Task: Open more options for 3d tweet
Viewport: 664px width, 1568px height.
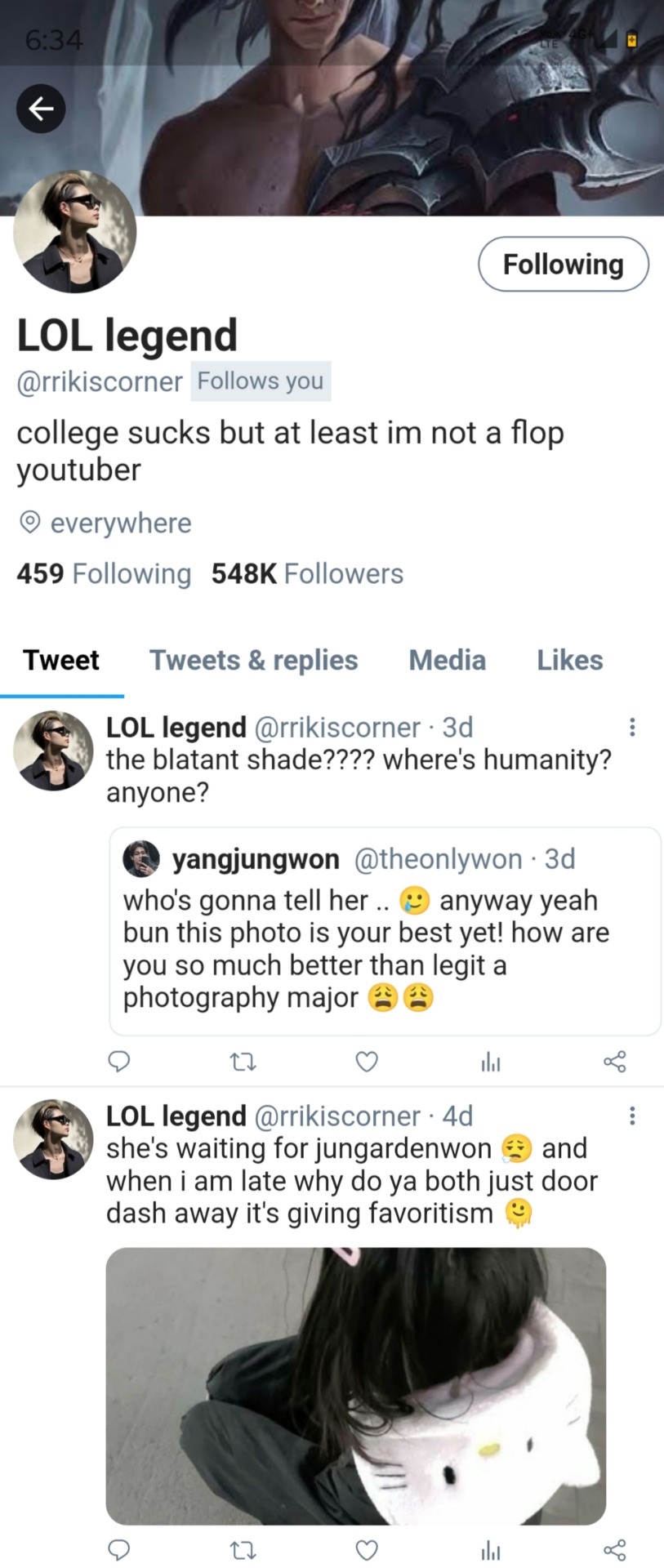Action: click(x=631, y=727)
